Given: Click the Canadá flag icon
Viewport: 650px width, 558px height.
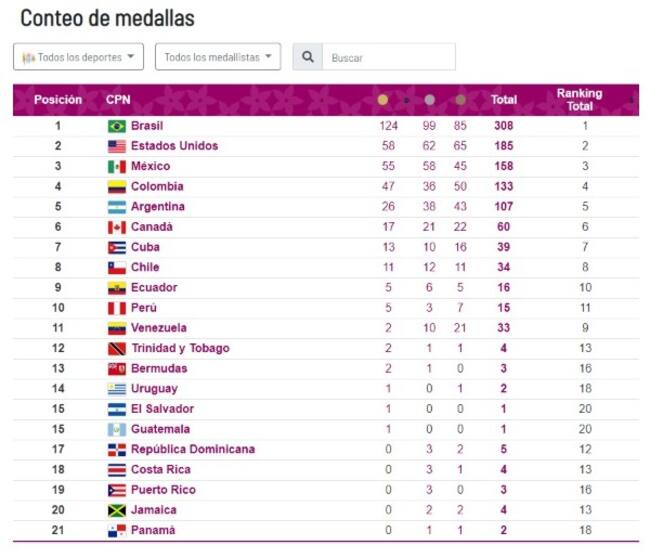Looking at the screenshot, I should [117, 227].
